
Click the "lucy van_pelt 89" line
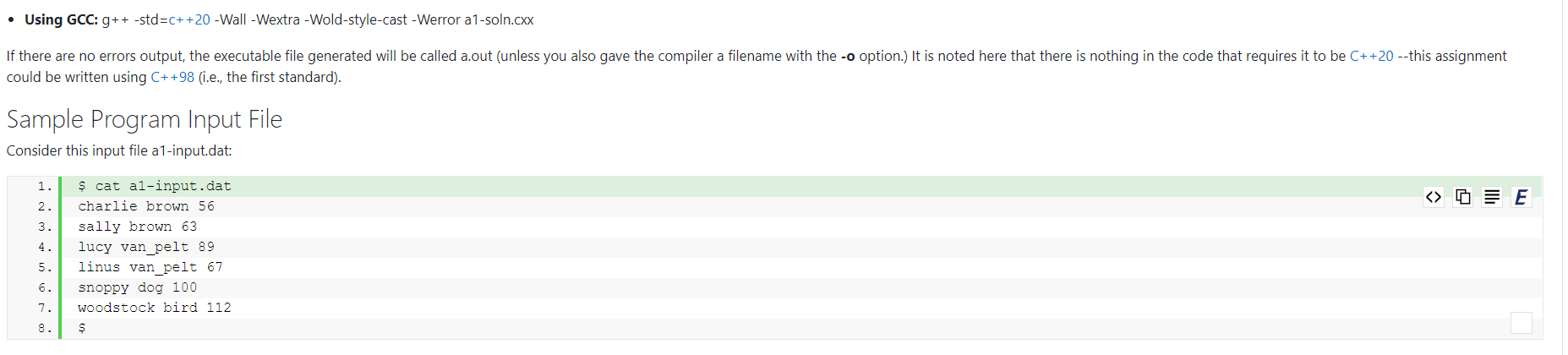pyautogui.click(x=146, y=247)
